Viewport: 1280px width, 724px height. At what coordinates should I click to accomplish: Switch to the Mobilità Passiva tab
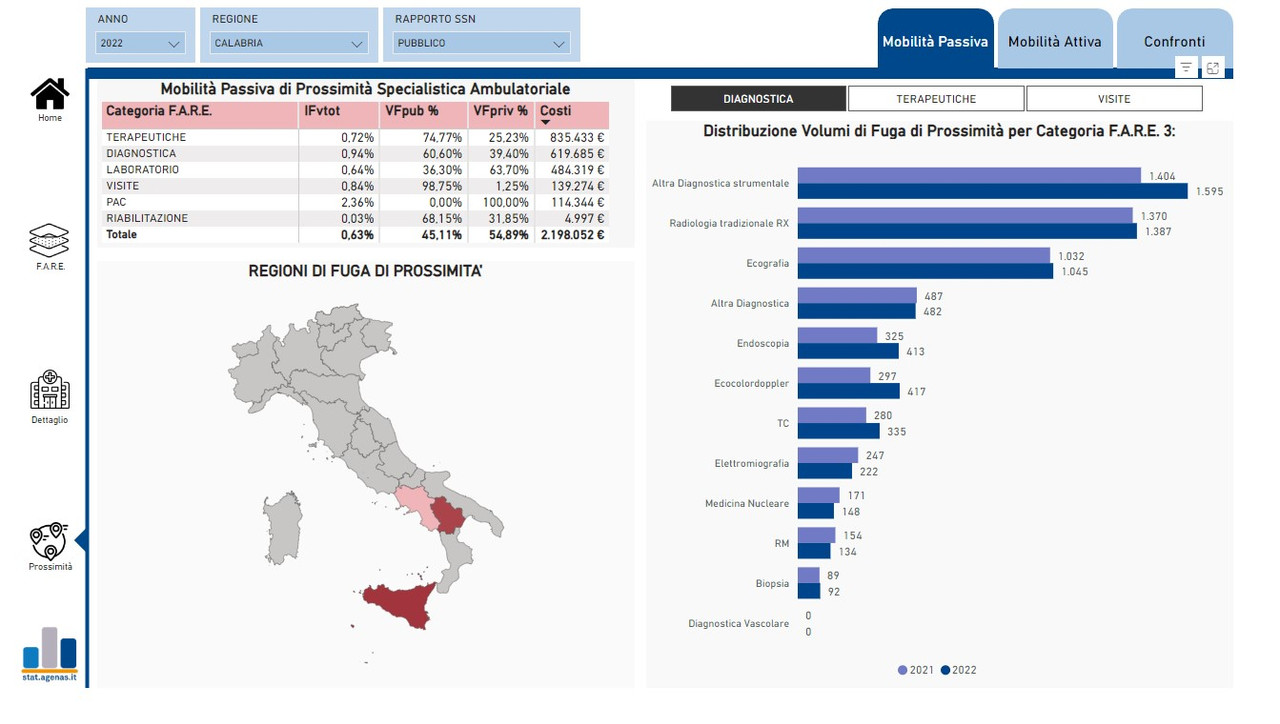[935, 41]
